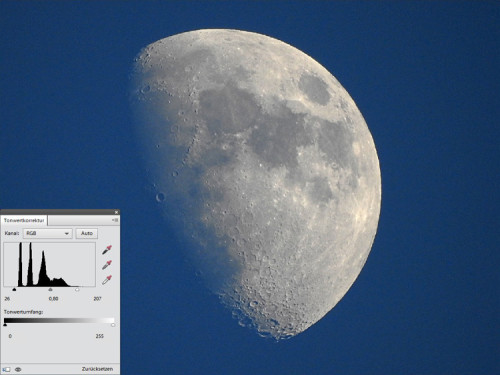The height and width of the screenshot is (375, 500).
Task: Click the output value 255
Action: (x=99, y=336)
